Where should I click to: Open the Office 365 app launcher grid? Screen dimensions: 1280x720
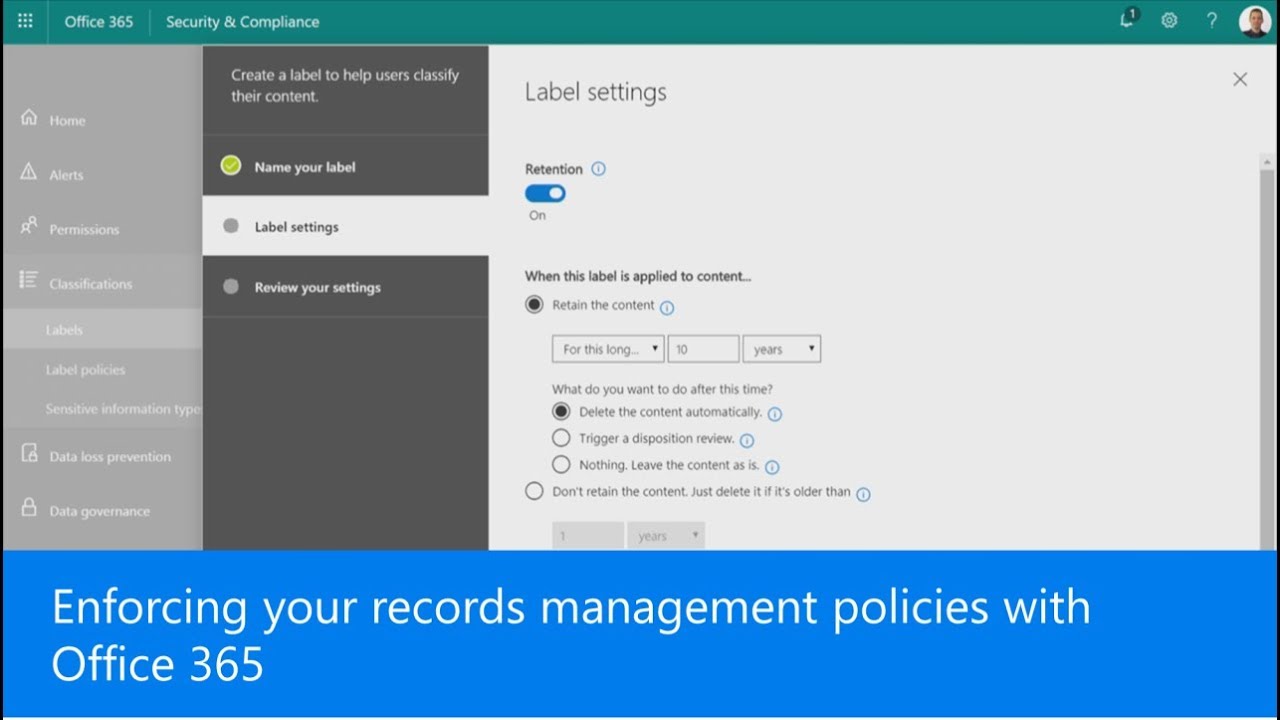coord(25,21)
